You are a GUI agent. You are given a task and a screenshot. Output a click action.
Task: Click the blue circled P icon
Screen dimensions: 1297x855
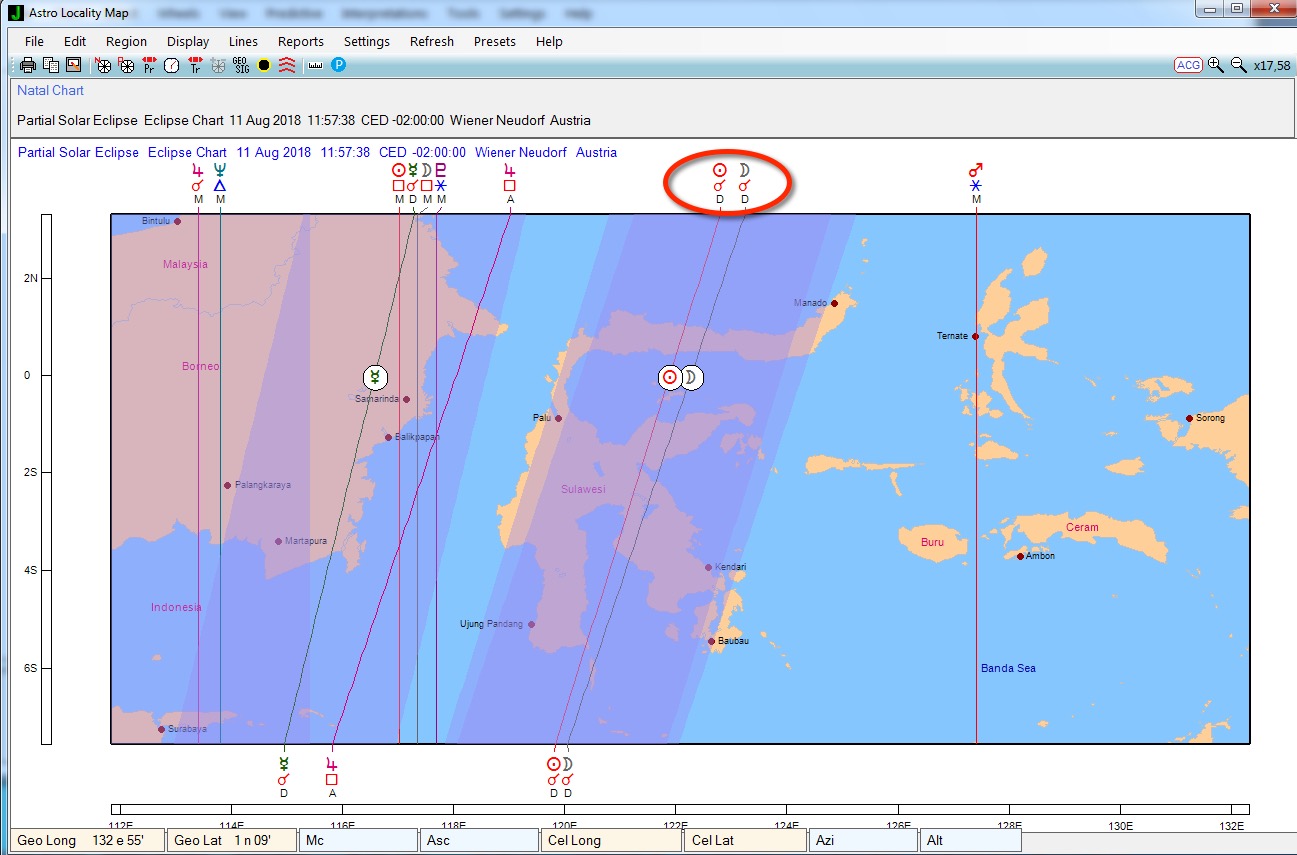338,65
